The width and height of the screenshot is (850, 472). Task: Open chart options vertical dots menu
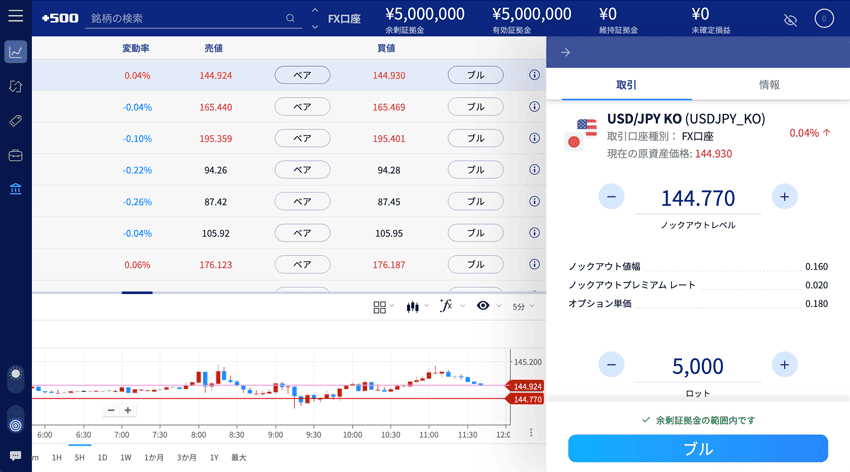531,432
